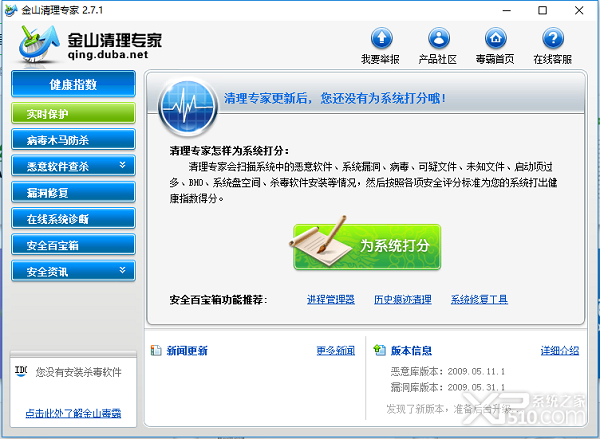Screen dimensions: 600x439
Task: Click the 新闻更新 newspaper icon
Action: [x=156, y=350]
